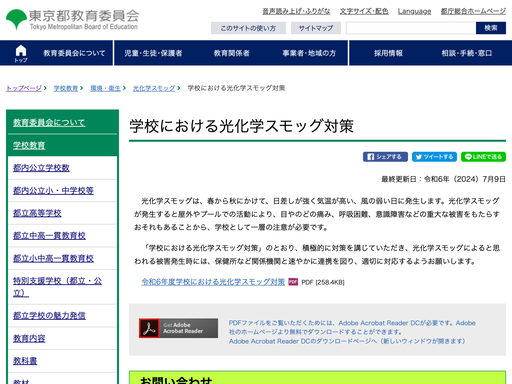512x384 pixels.
Task: Open sidebar heading 教育委員会について
Action: point(49,123)
